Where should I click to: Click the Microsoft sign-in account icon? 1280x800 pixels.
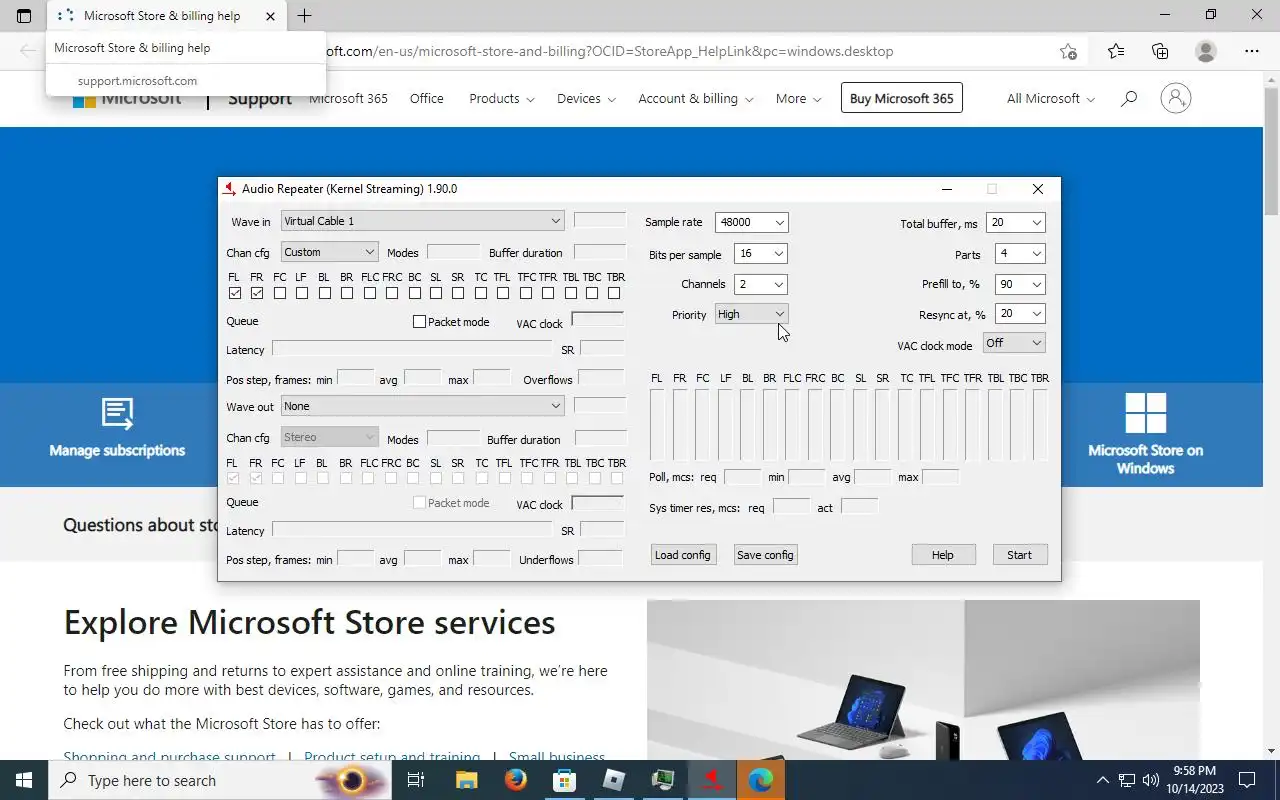pos(1176,98)
